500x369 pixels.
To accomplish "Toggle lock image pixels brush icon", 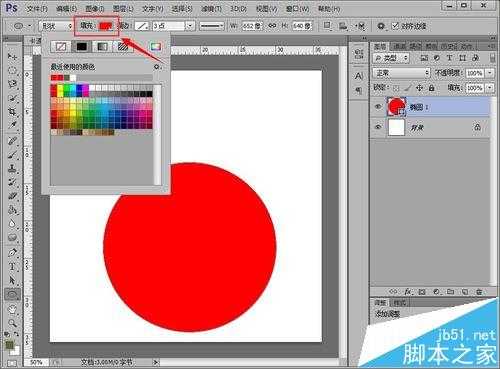I will pyautogui.click(x=408, y=88).
